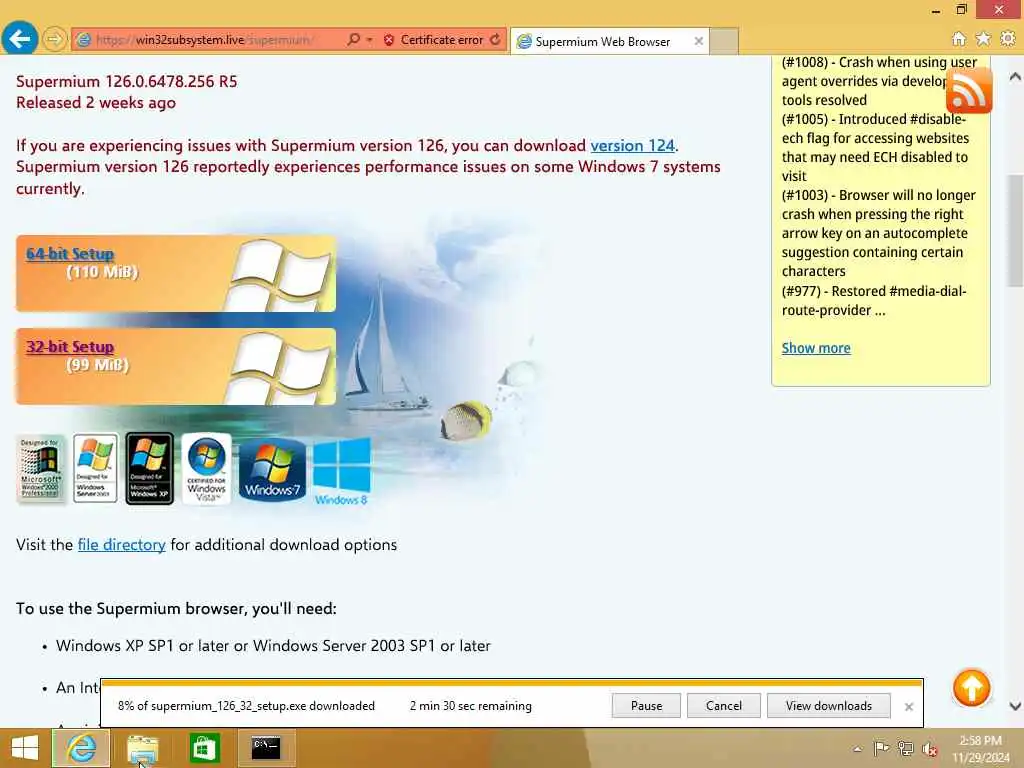
Task: Click the 8% downloaded status text
Action: (246, 706)
